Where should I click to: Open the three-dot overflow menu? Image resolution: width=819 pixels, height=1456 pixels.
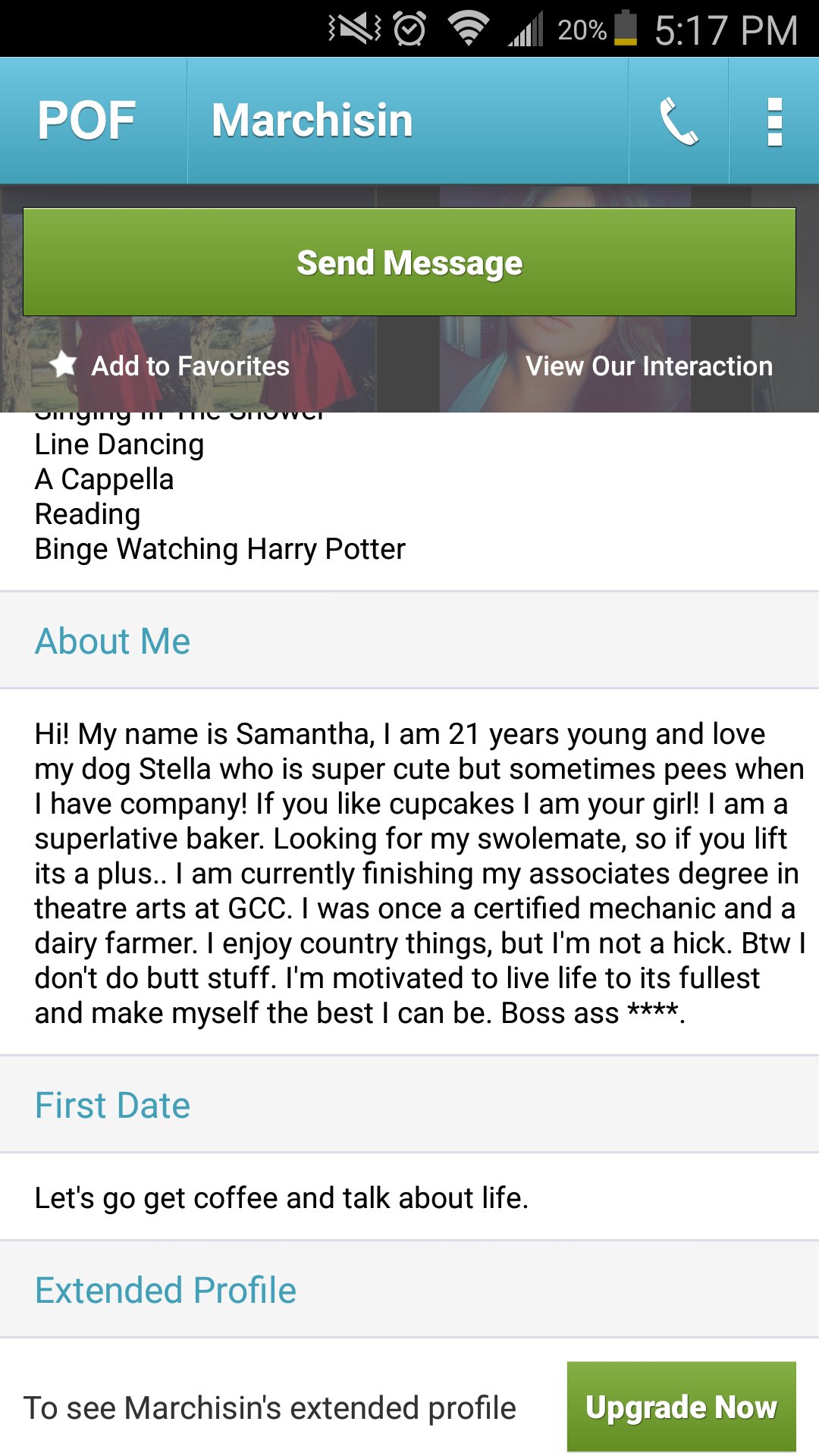[774, 121]
